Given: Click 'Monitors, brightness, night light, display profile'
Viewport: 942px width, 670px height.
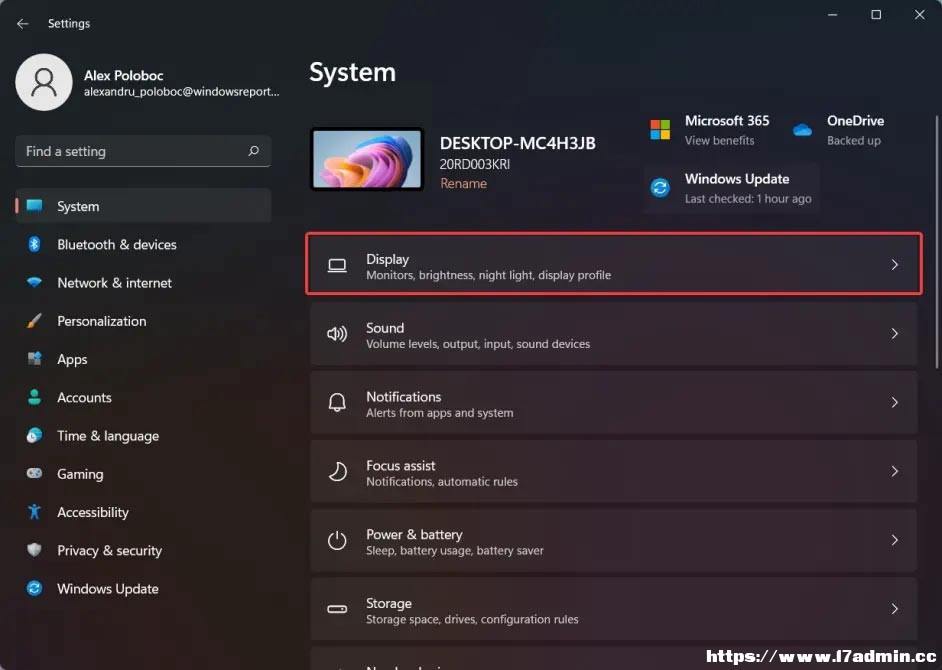Looking at the screenshot, I should click(488, 275).
